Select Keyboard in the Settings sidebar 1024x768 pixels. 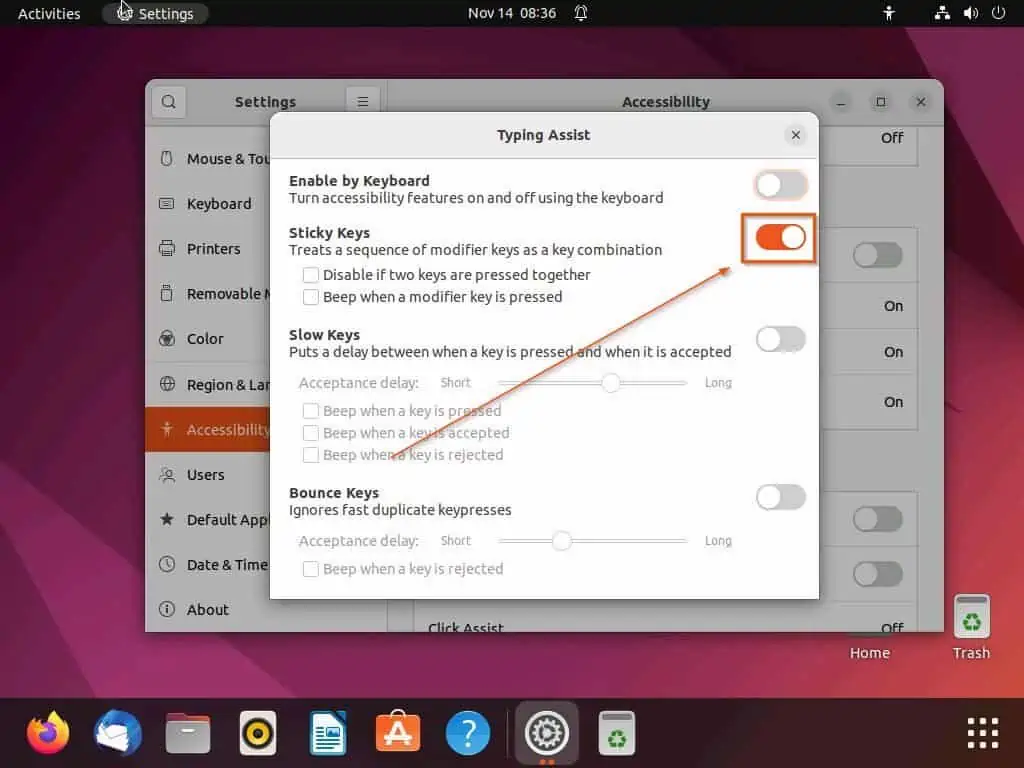coord(219,204)
